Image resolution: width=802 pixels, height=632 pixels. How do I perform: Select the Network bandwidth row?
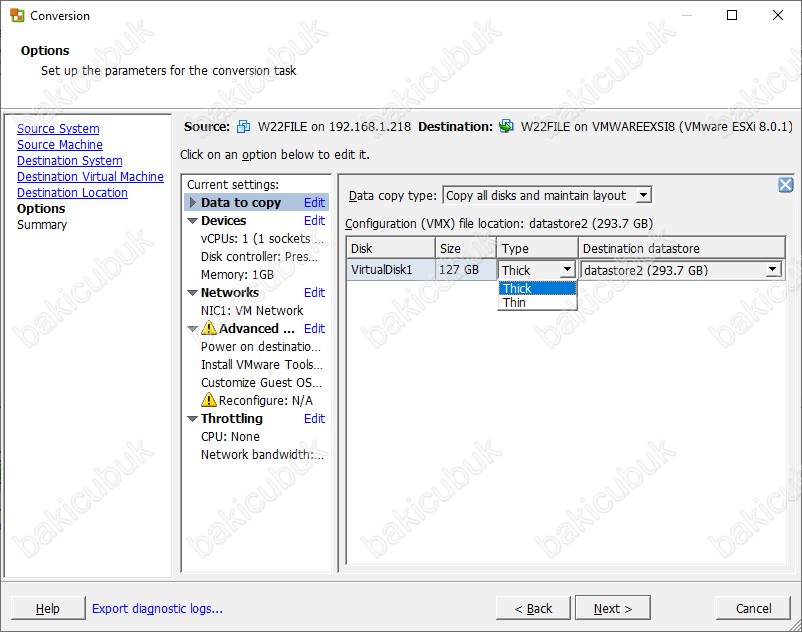point(262,455)
